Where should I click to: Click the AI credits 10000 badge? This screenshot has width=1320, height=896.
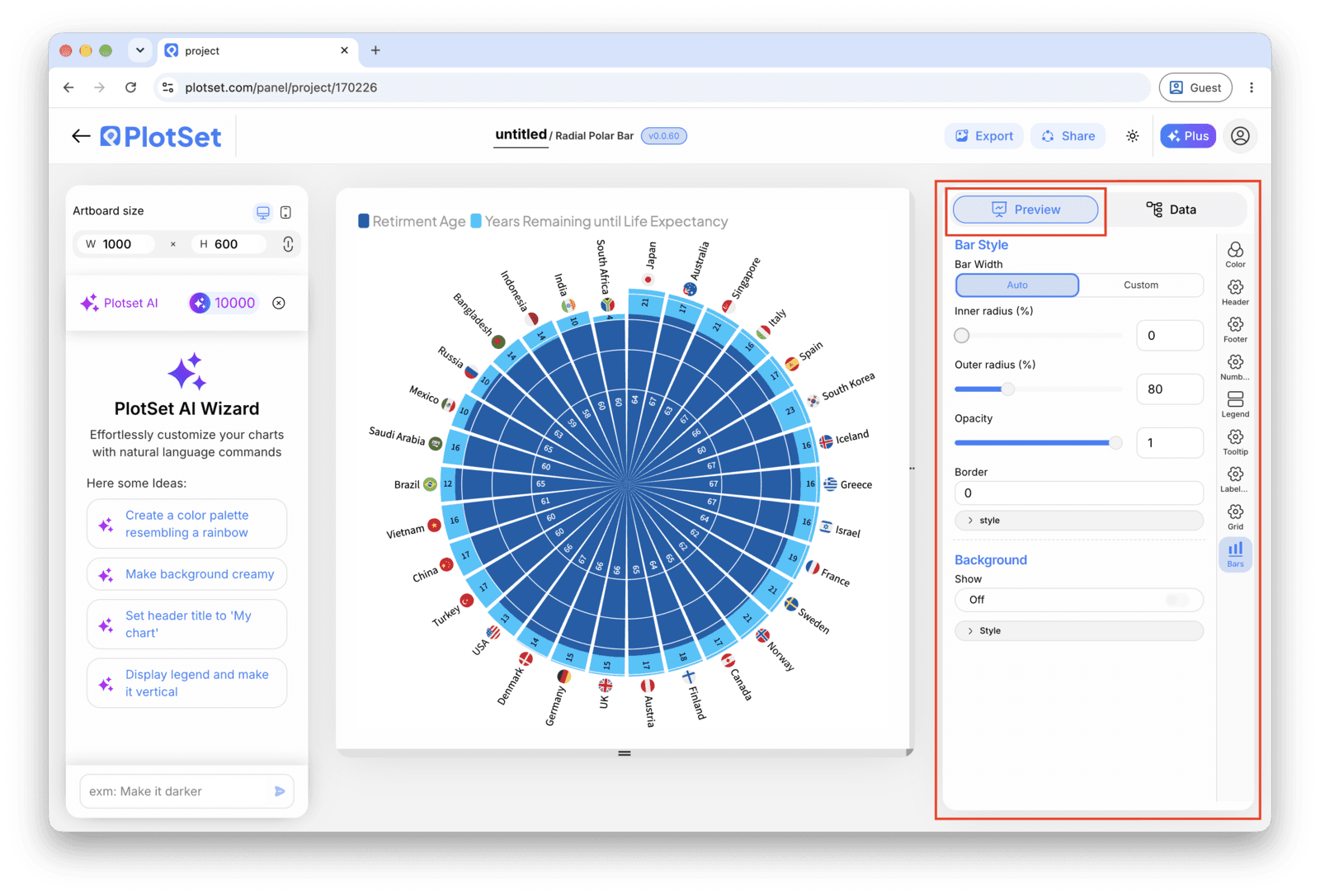click(x=223, y=303)
